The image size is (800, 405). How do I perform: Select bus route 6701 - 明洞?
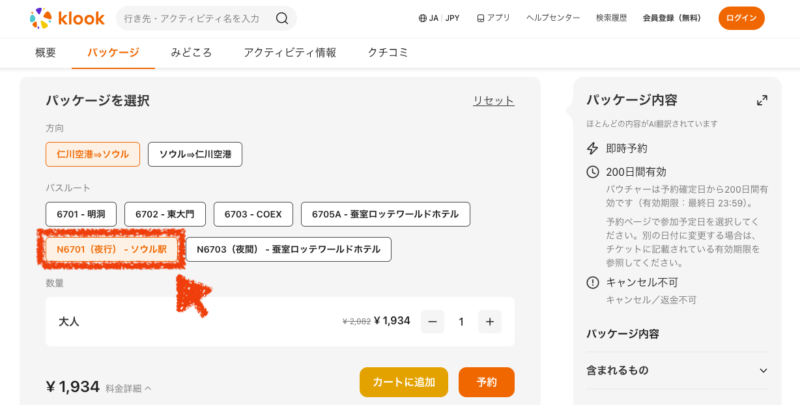click(x=81, y=214)
